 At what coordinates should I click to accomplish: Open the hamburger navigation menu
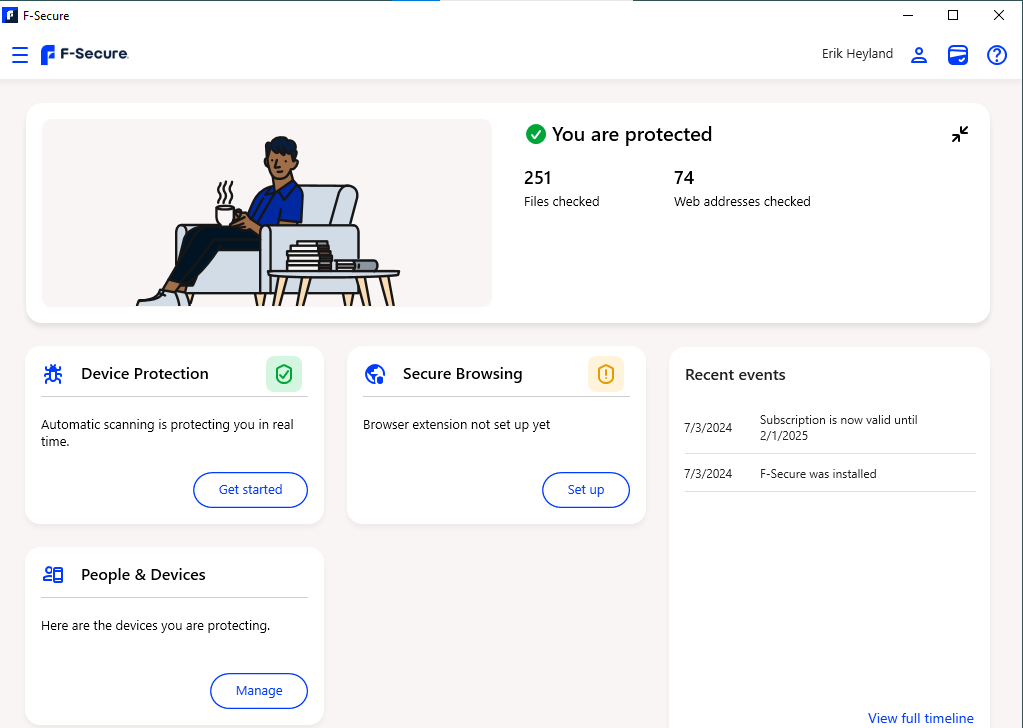(19, 54)
